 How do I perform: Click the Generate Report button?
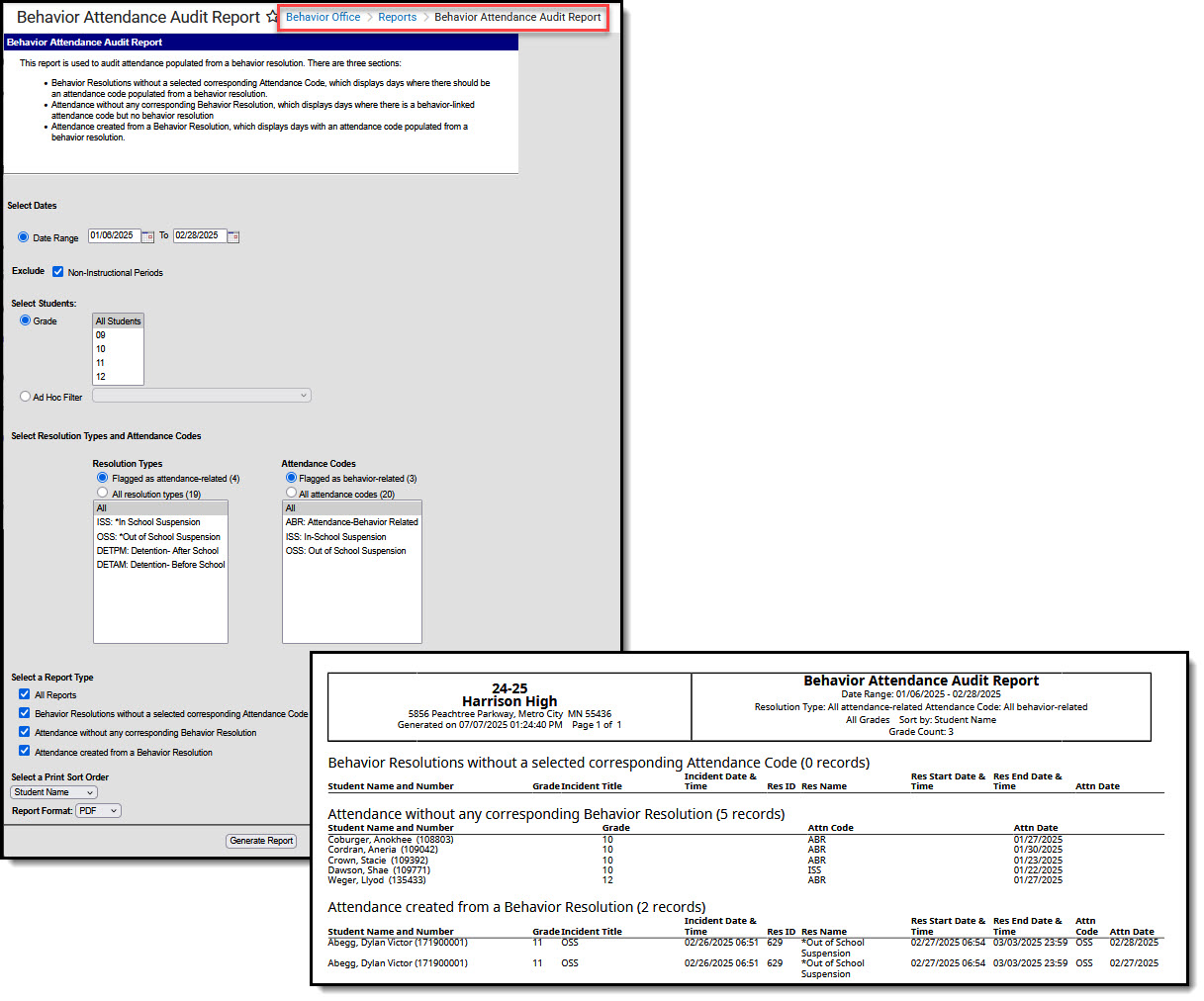[261, 841]
